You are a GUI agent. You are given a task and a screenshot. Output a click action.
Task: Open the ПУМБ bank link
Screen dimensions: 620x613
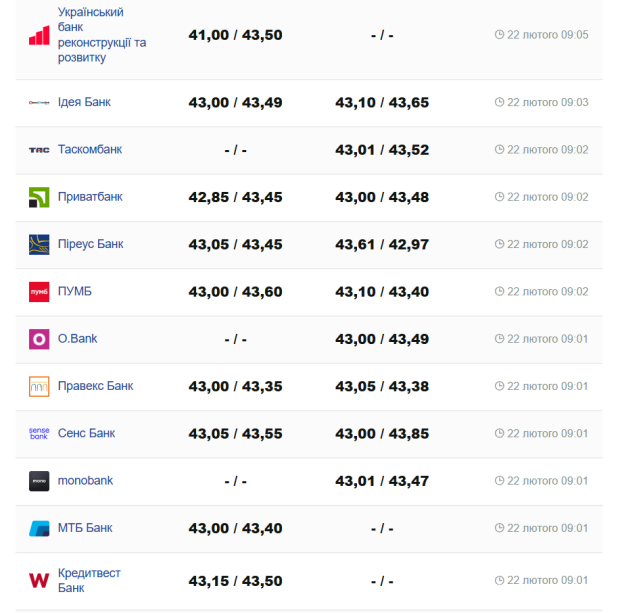coord(75,292)
